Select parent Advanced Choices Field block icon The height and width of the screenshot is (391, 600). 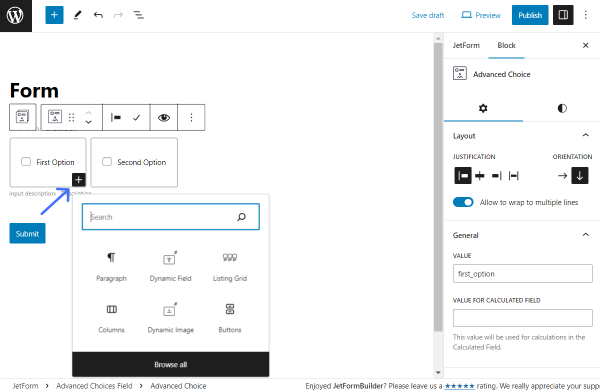(x=23, y=117)
